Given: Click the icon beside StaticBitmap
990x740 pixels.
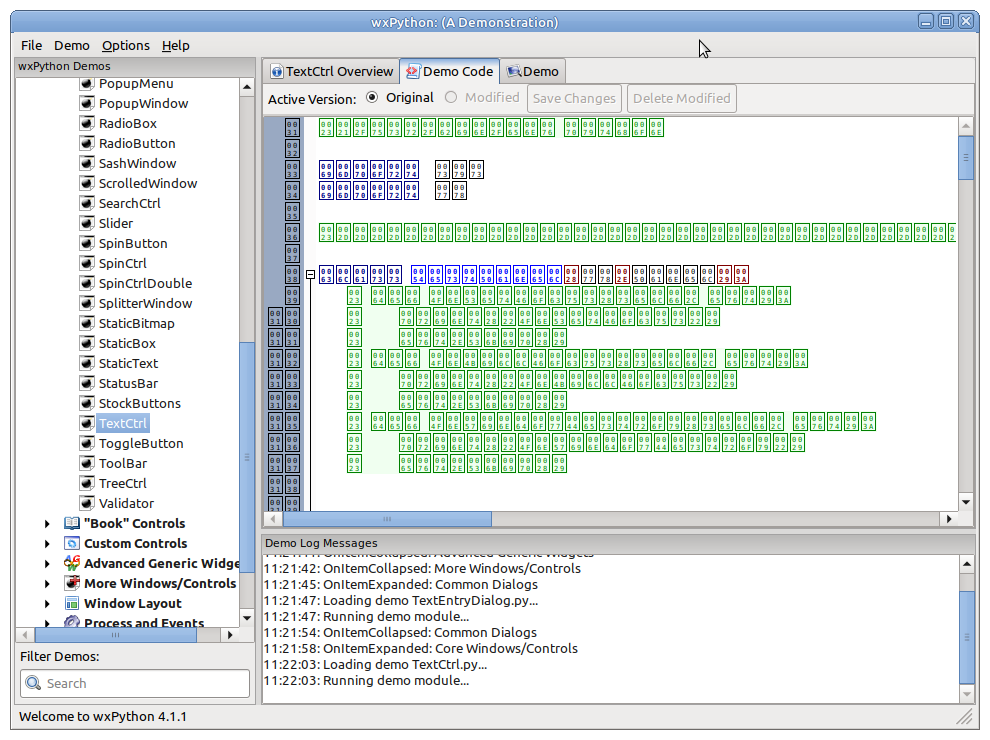Looking at the screenshot, I should 87,323.
